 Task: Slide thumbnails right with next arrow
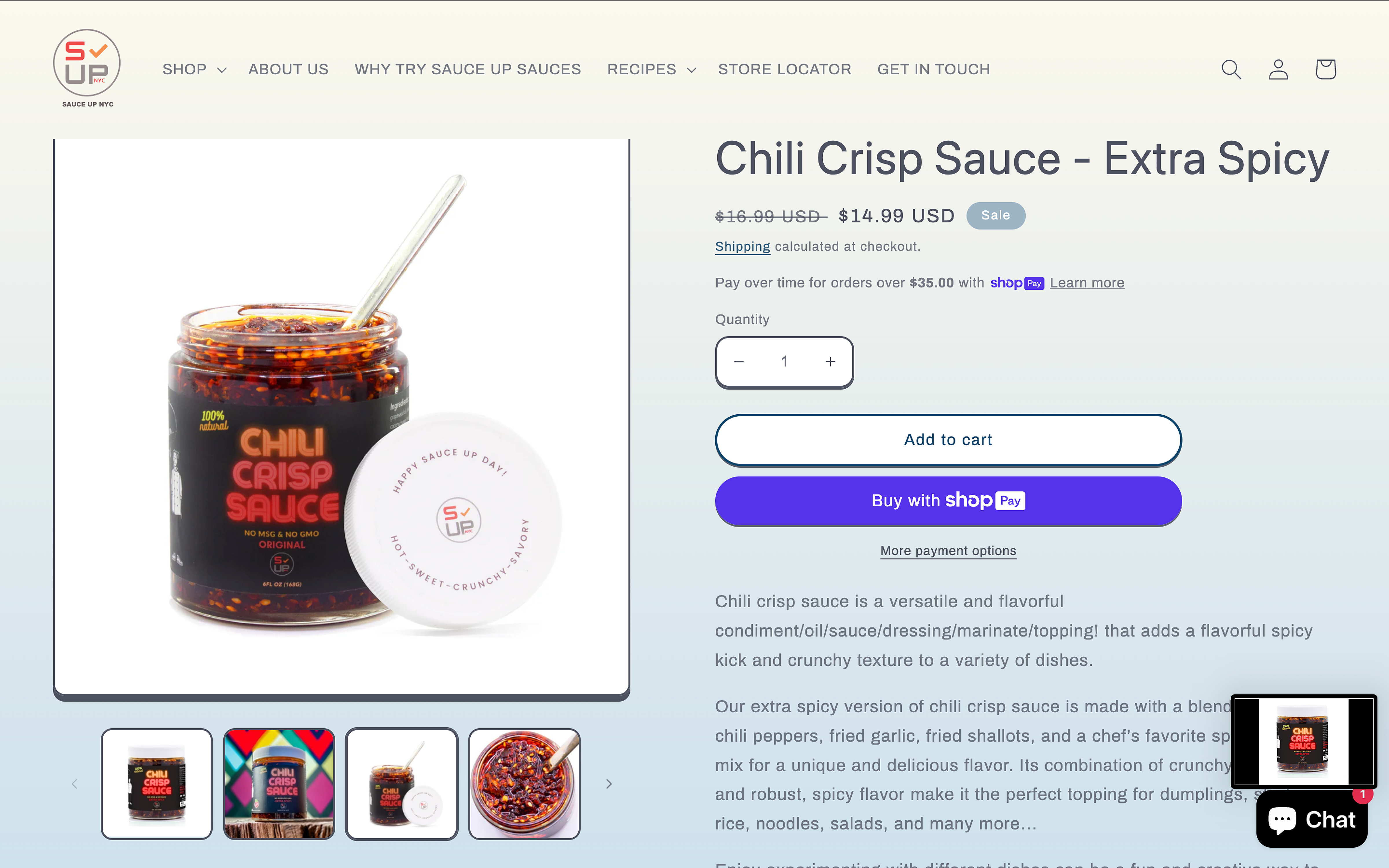[609, 784]
